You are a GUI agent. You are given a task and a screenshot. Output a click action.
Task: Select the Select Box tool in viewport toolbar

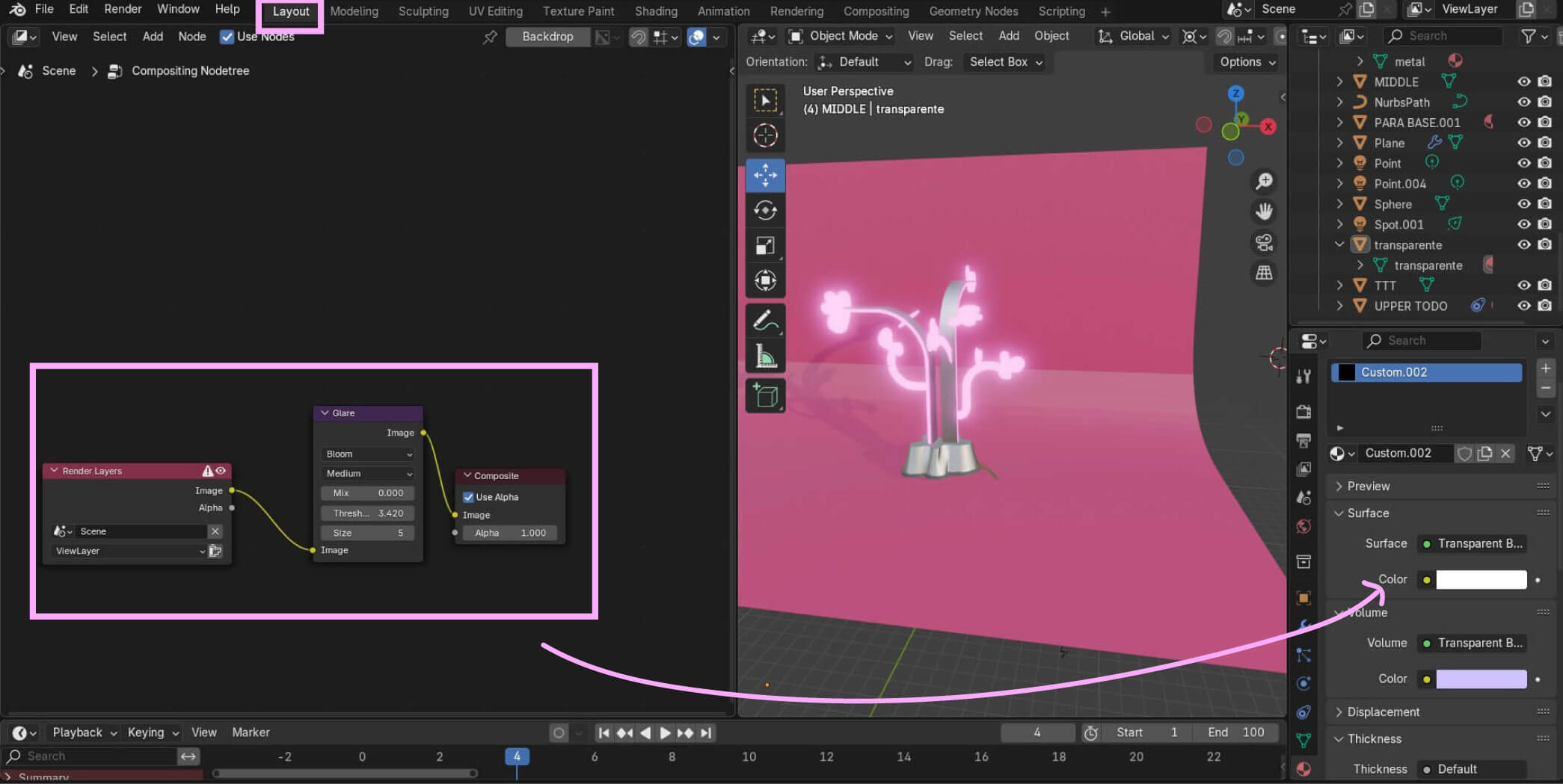(765, 100)
